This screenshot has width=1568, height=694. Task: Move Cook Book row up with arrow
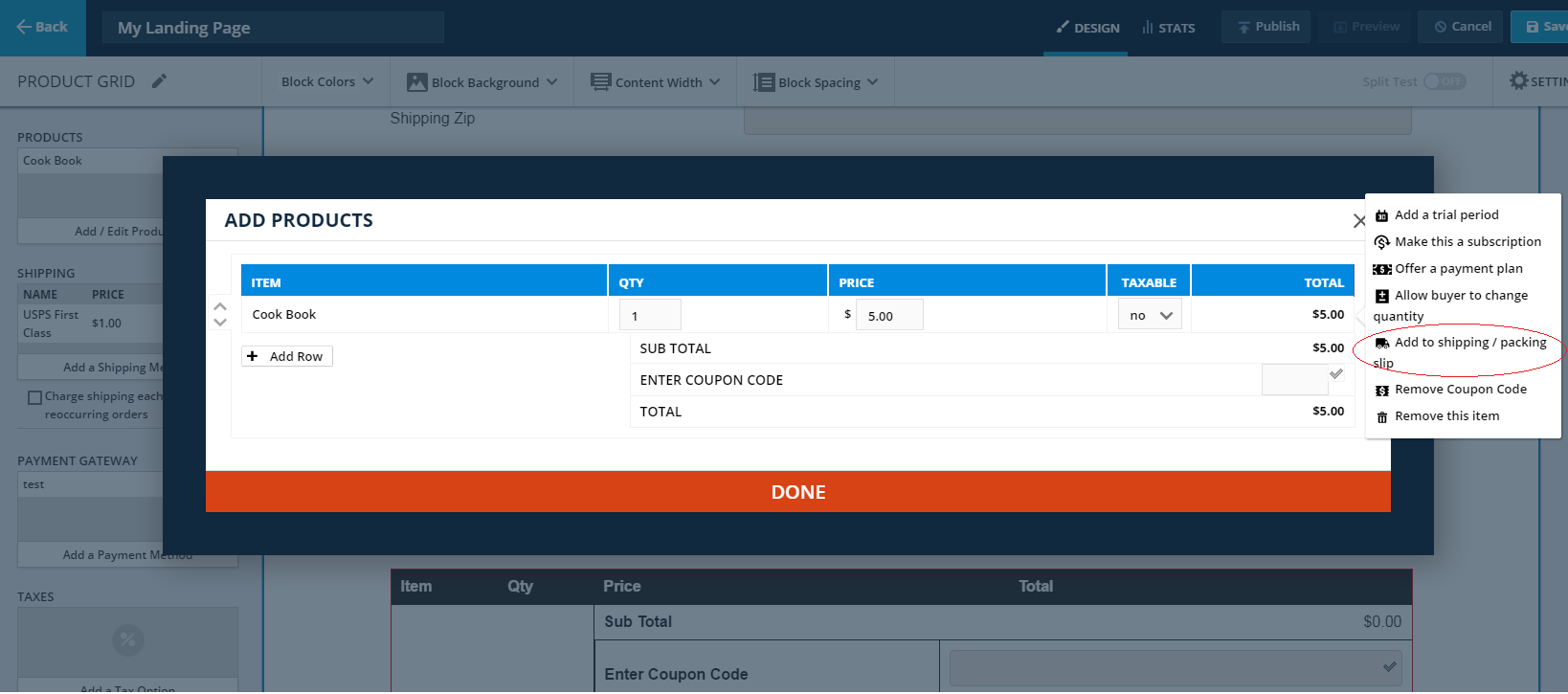220,306
